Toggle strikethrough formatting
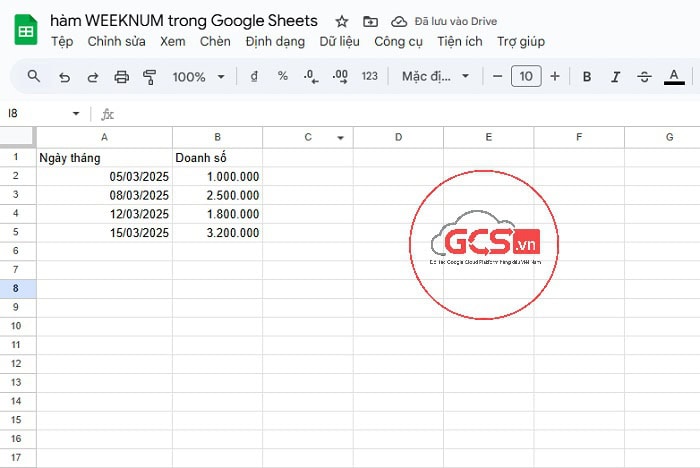 pos(644,76)
